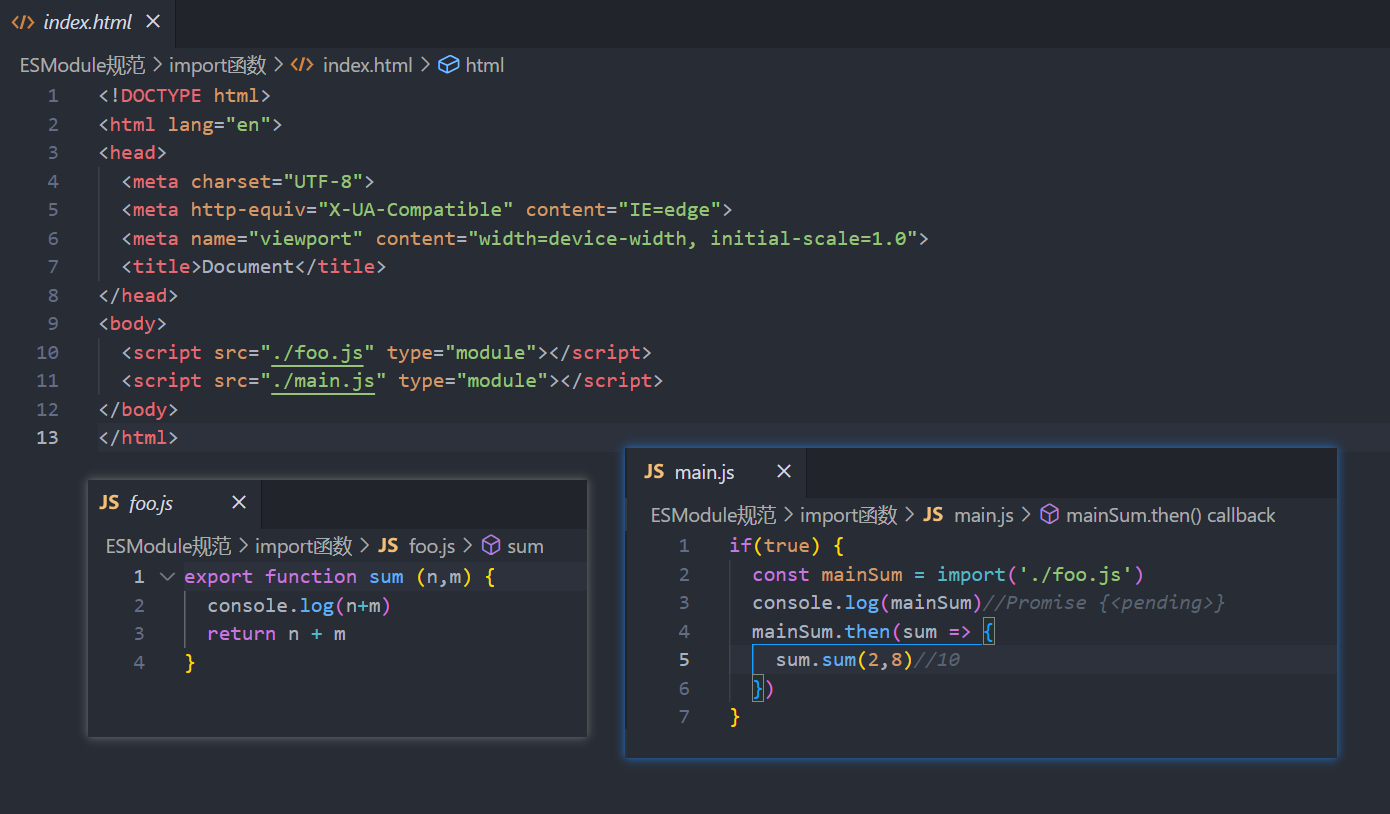Select the foo.js tab
Viewport: 1390px width, 814px height.
[x=150, y=503]
